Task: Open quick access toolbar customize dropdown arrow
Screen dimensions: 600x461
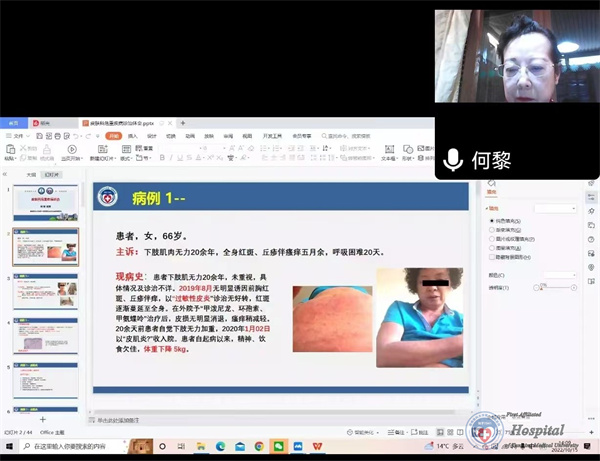Action: click(x=98, y=136)
